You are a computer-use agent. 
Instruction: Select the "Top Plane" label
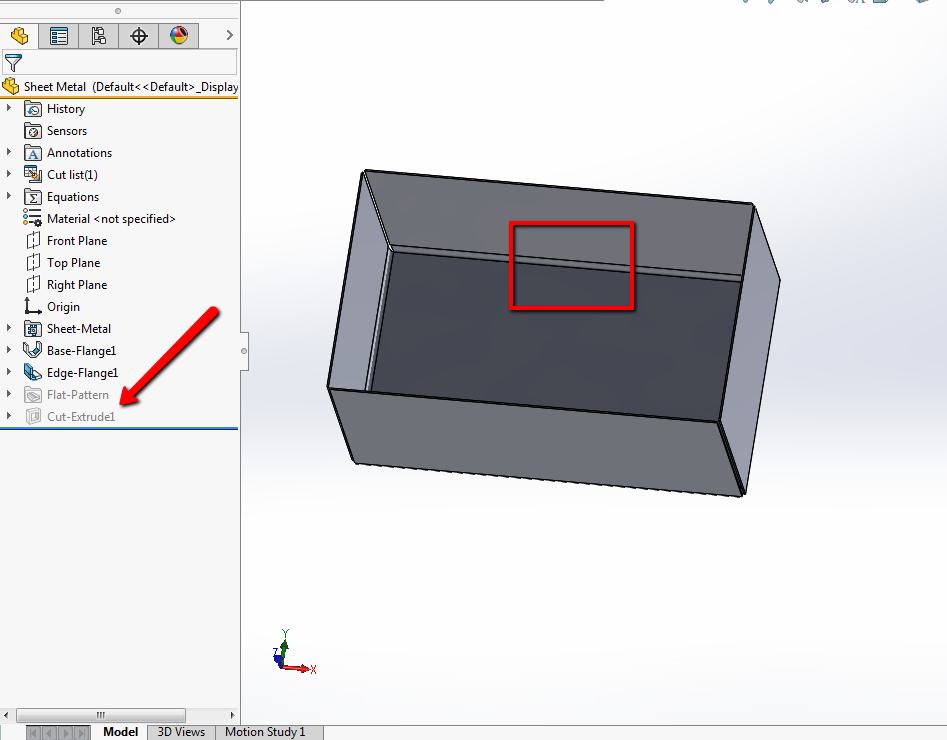[74, 263]
